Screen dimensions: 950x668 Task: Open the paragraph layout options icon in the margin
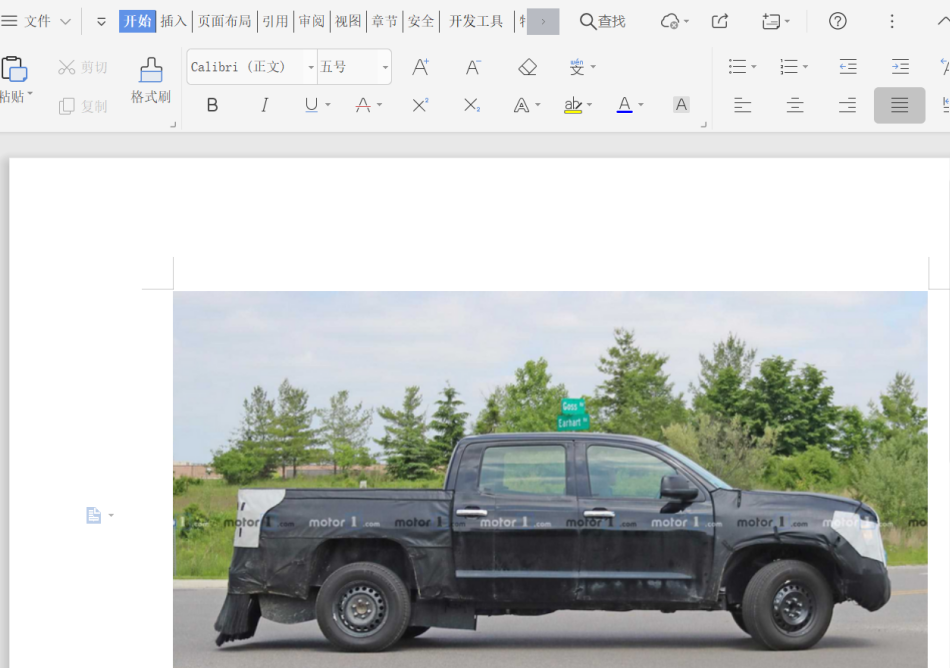[93, 515]
